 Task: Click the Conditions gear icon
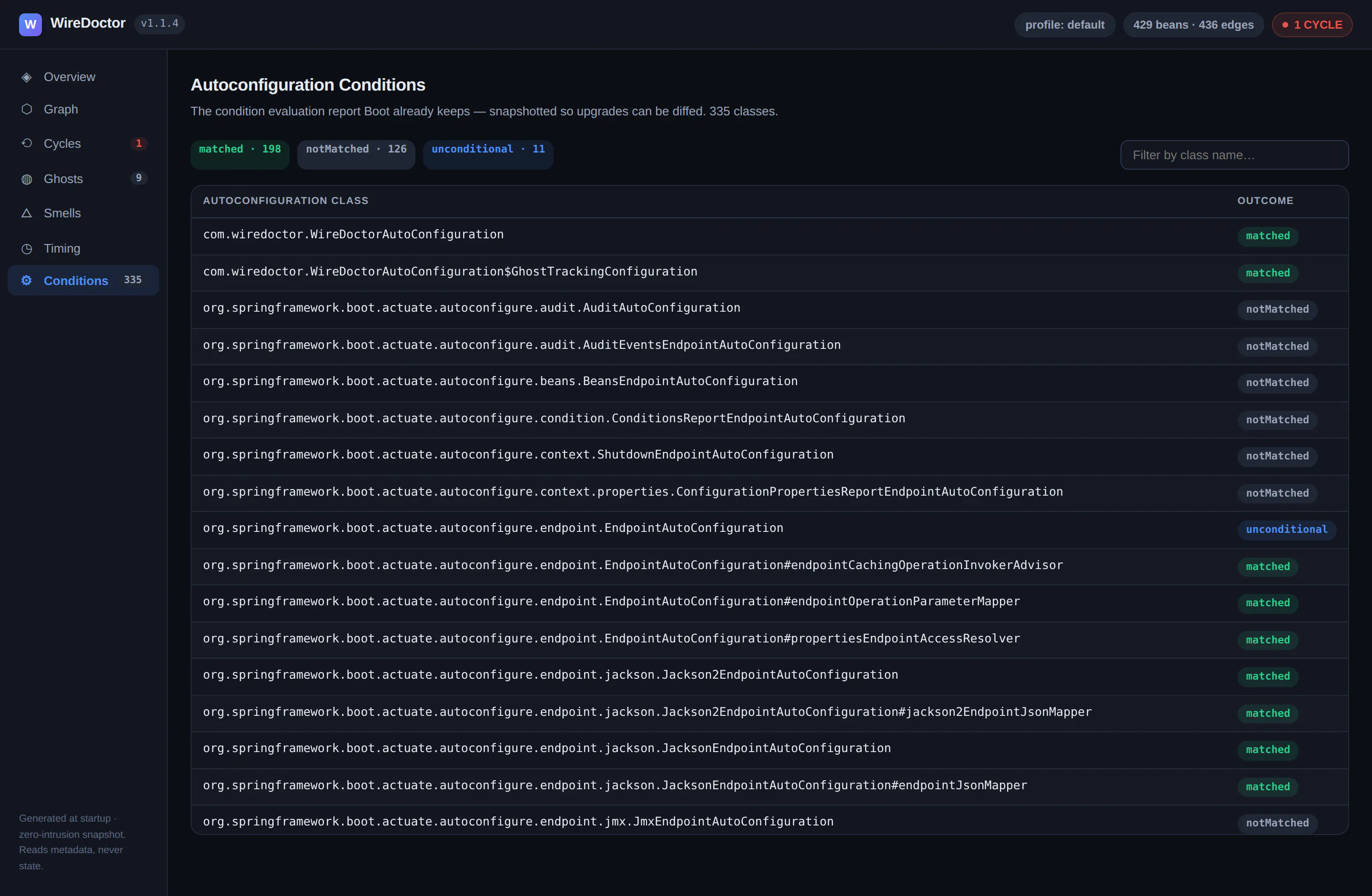pyautogui.click(x=27, y=280)
